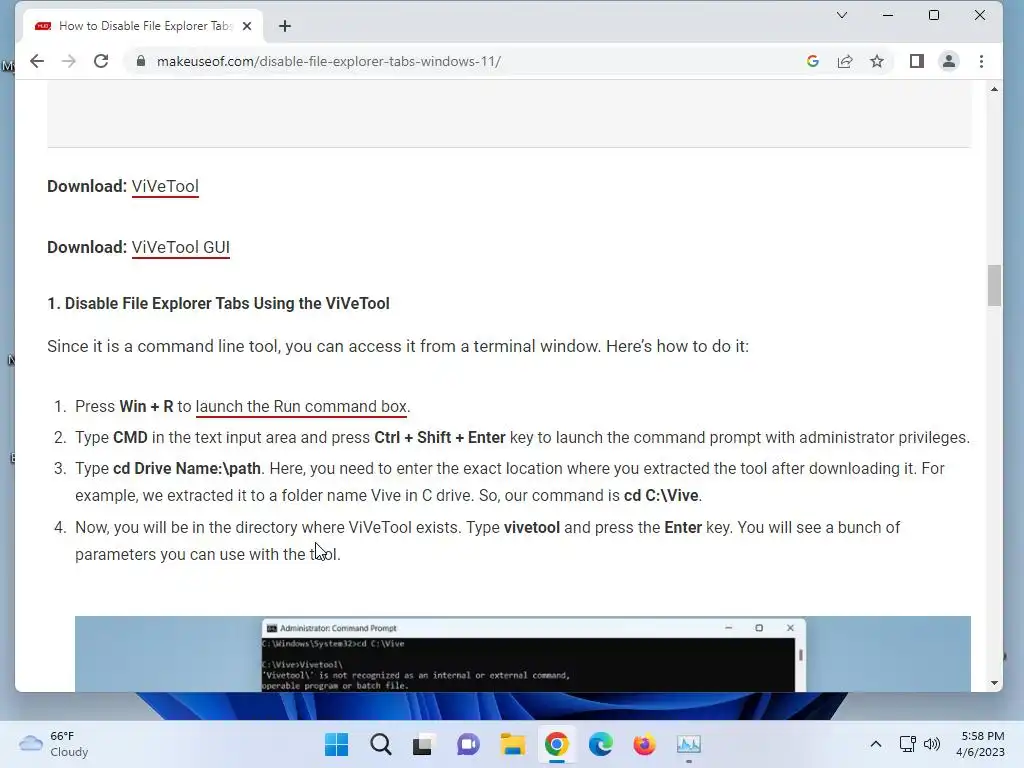
Task: Open the clock showing 5:58 PM
Action: [981, 744]
